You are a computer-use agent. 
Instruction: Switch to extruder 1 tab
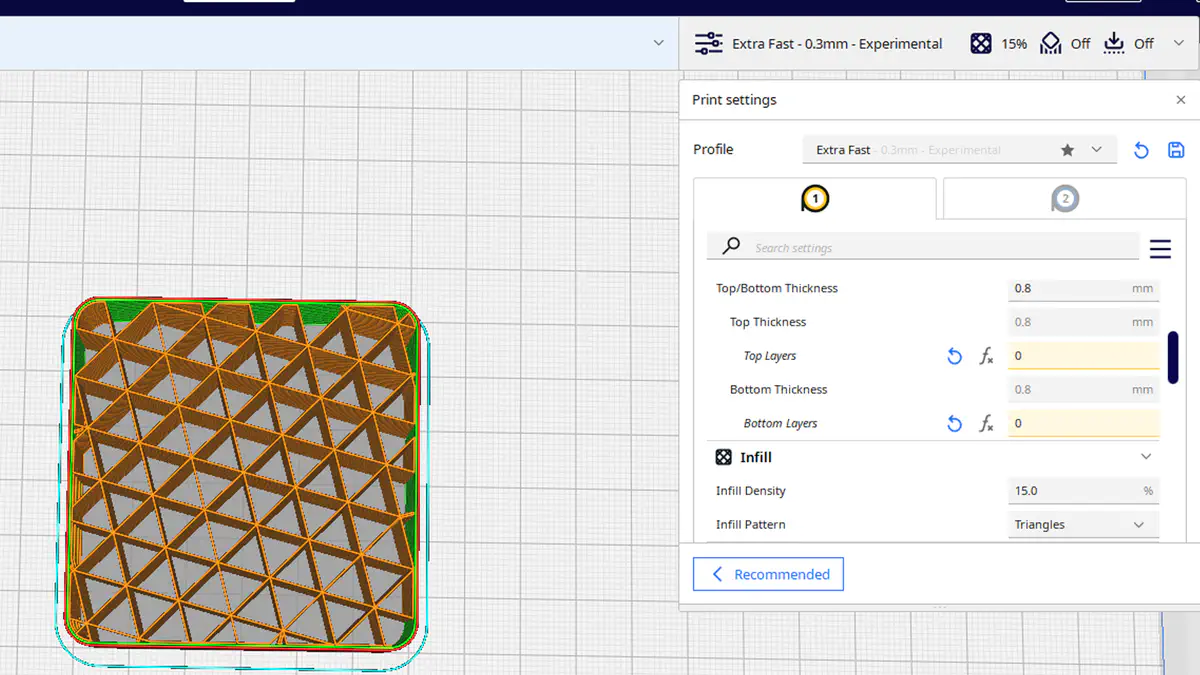click(x=815, y=199)
